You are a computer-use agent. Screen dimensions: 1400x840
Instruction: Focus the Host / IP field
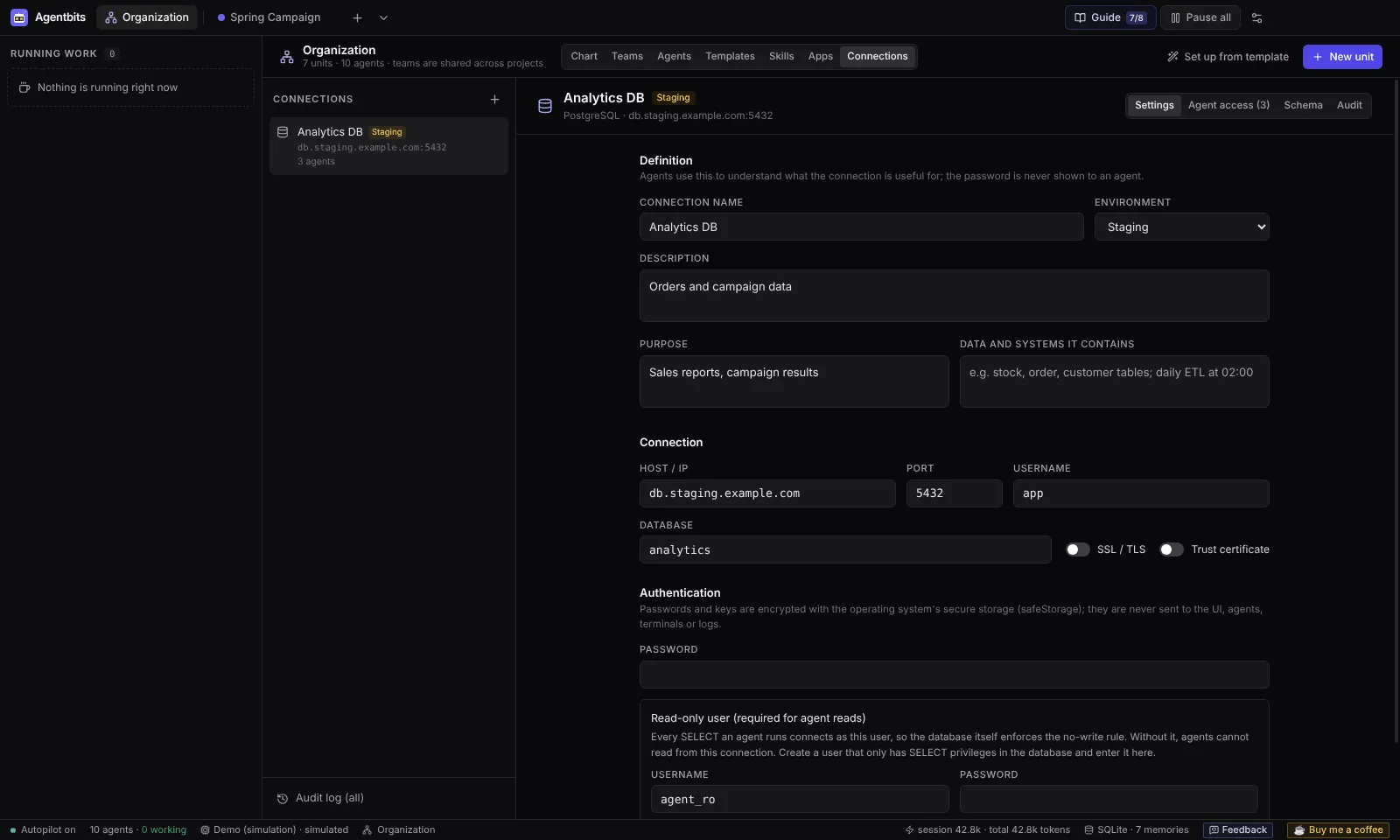point(767,493)
